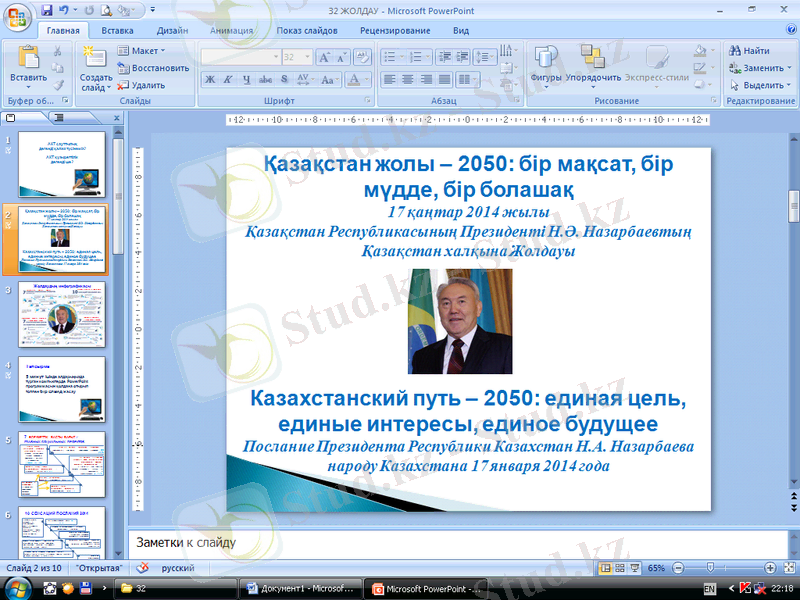Open the Insert (Вставка) ribbon tab
This screenshot has width=800, height=600.
pos(117,31)
